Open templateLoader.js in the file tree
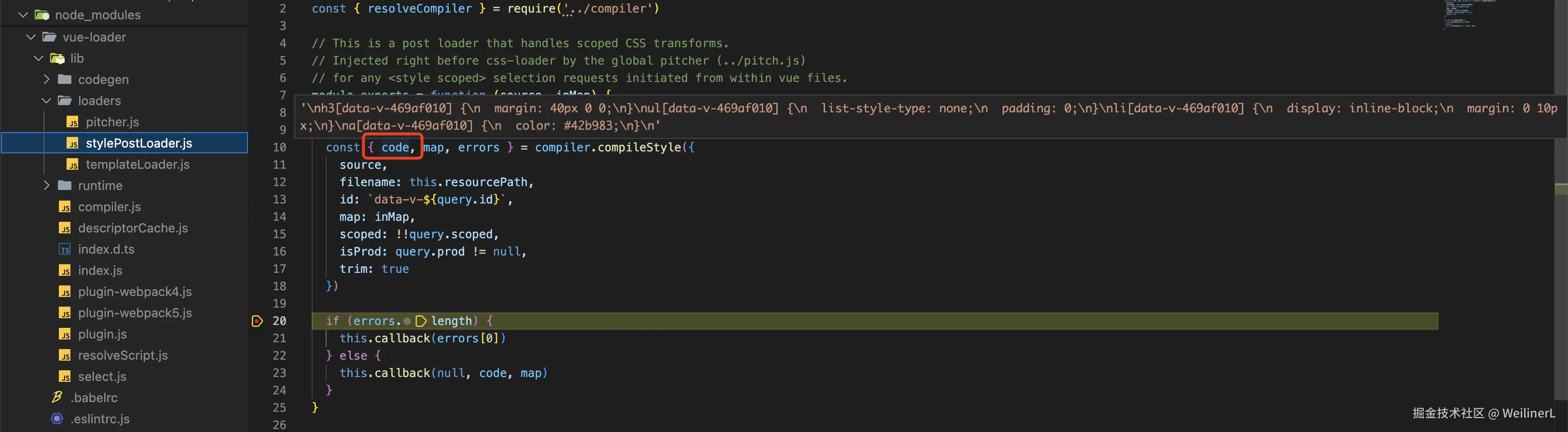 138,164
